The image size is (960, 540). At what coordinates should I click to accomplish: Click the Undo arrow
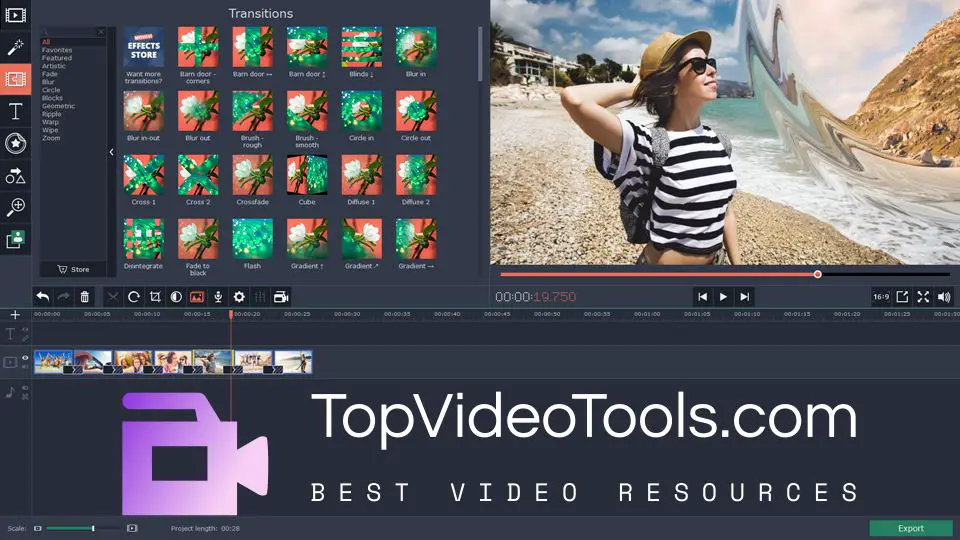(42, 297)
